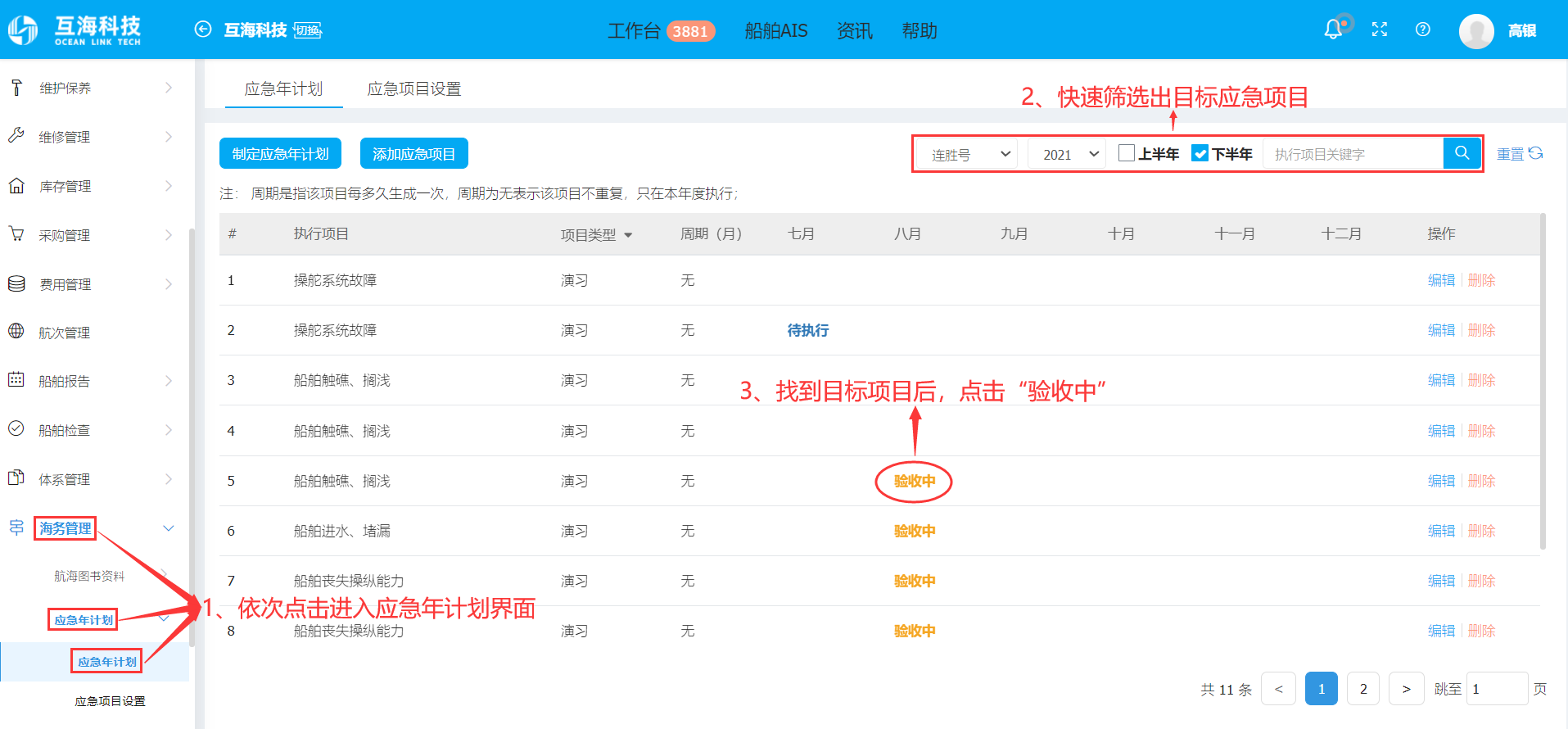Collapse the 海务管理 menu chevron
1568x729 pixels.
click(169, 528)
